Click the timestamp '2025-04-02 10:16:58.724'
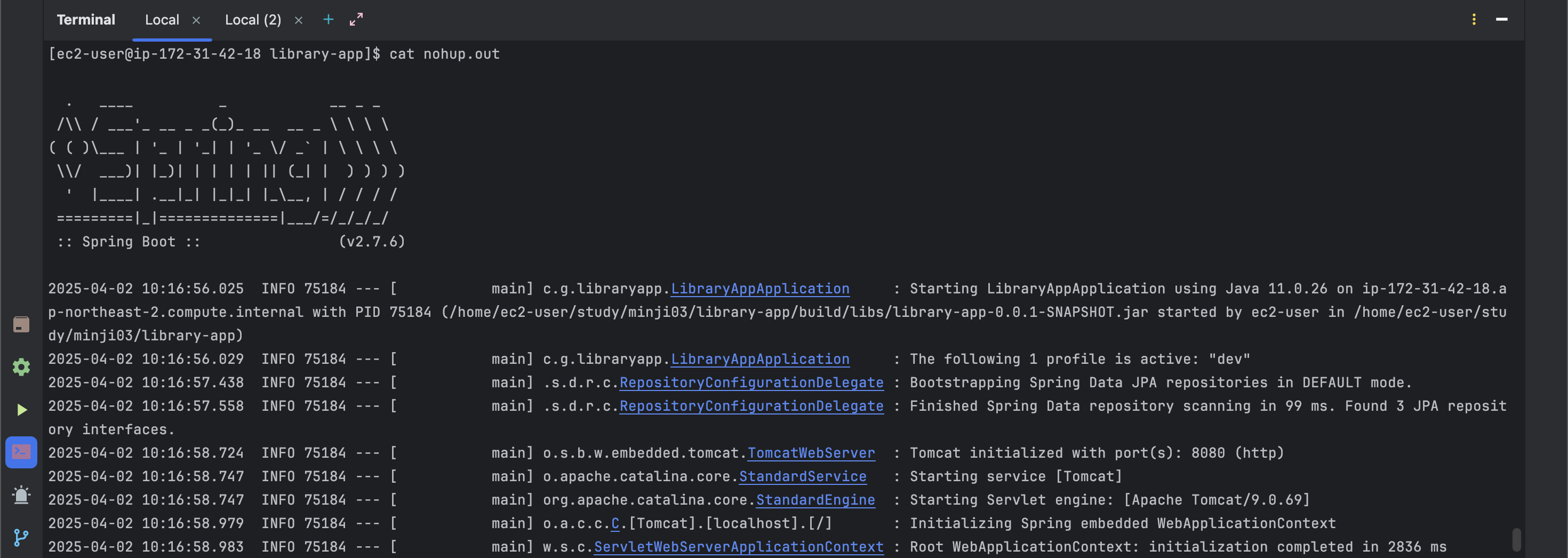This screenshot has width=1568, height=558. (x=146, y=453)
